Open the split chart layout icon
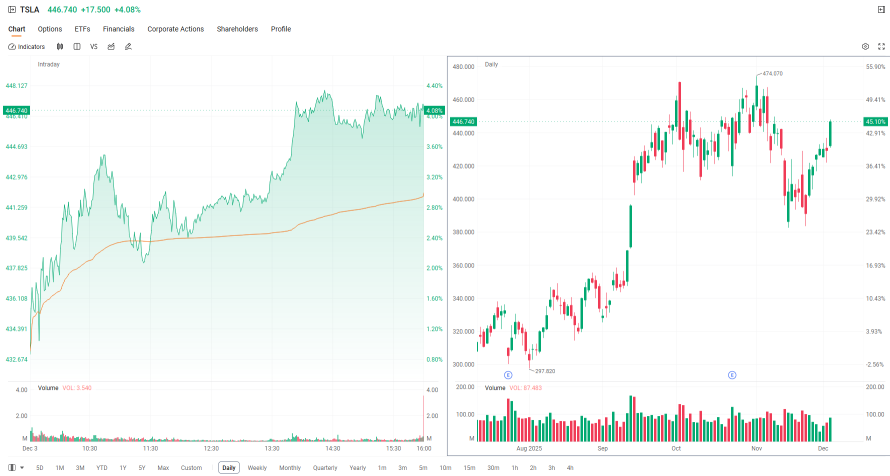The height and width of the screenshot is (476, 890). click(x=77, y=47)
